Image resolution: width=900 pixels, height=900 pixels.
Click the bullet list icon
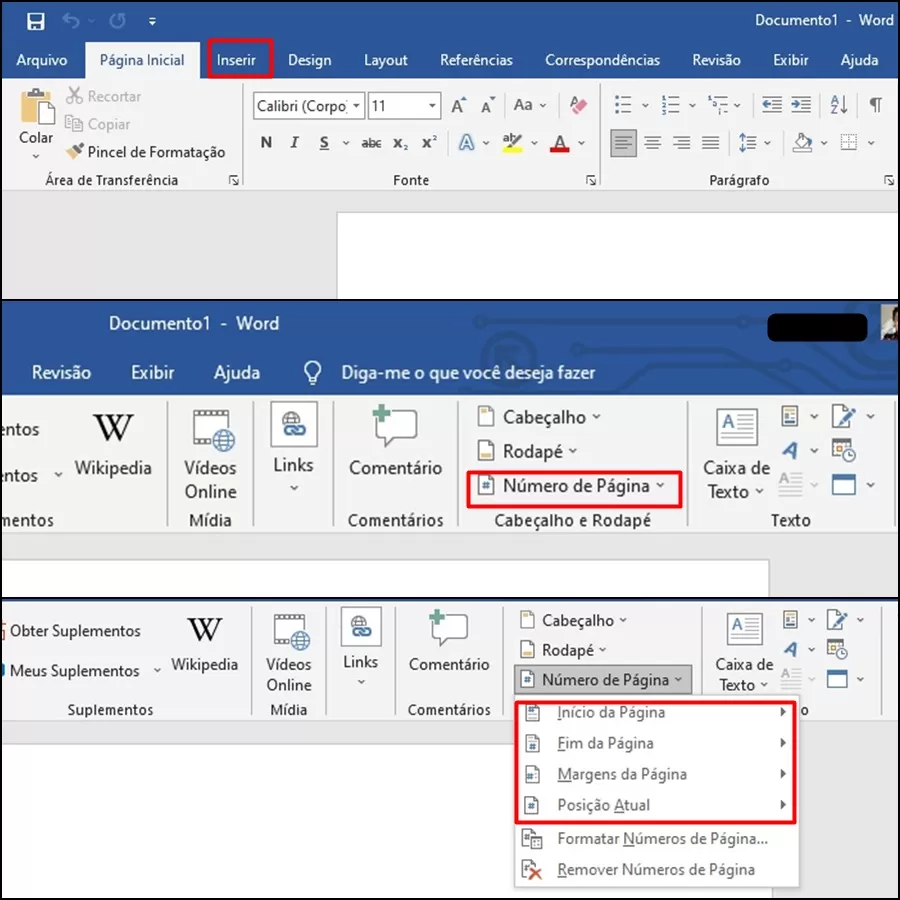pos(623,105)
